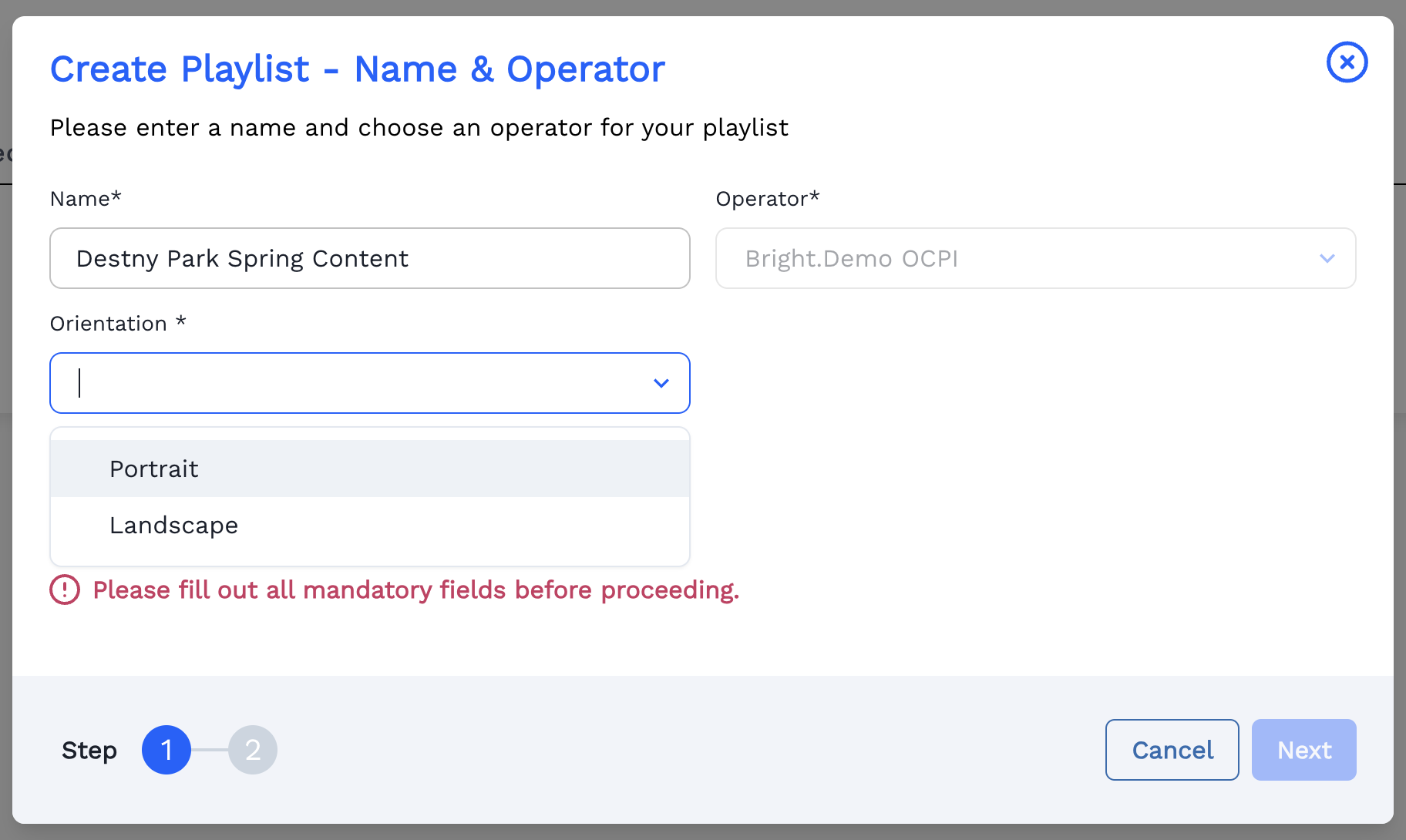
Task: Focus the Orientation combo box input
Action: tap(355, 383)
